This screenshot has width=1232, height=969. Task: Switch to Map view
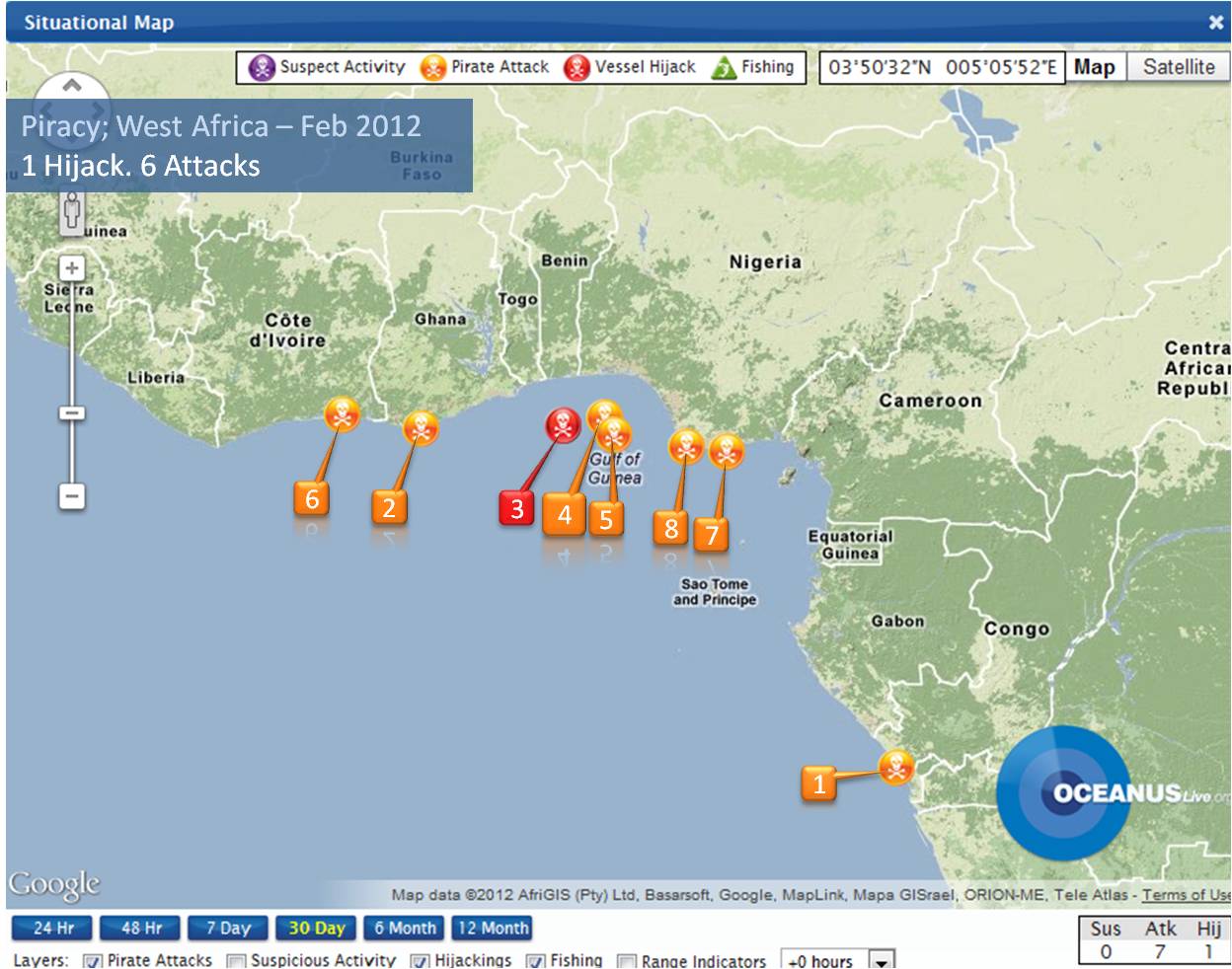(x=1095, y=67)
